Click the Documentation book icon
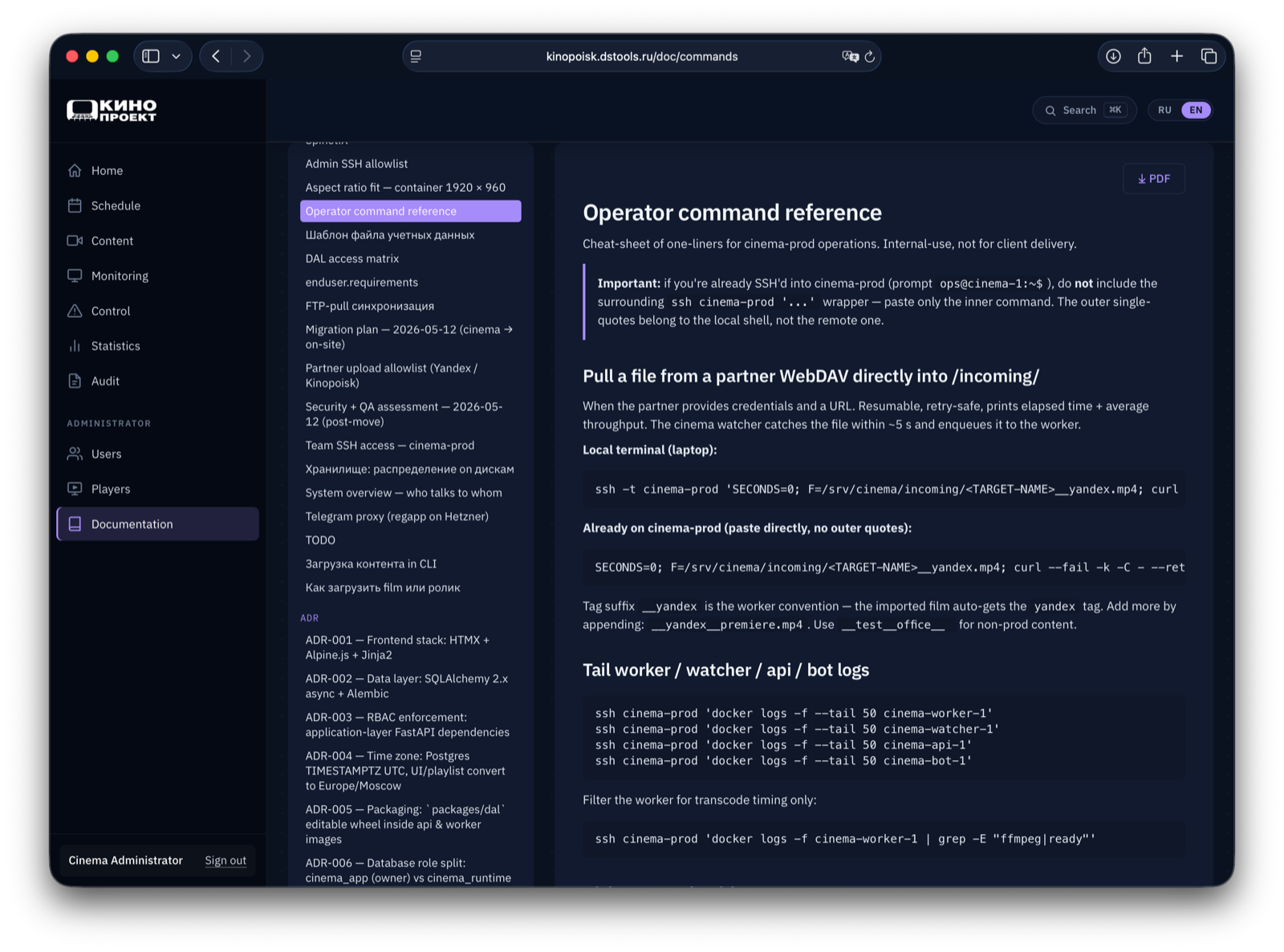The width and height of the screenshot is (1284, 952). pos(75,524)
